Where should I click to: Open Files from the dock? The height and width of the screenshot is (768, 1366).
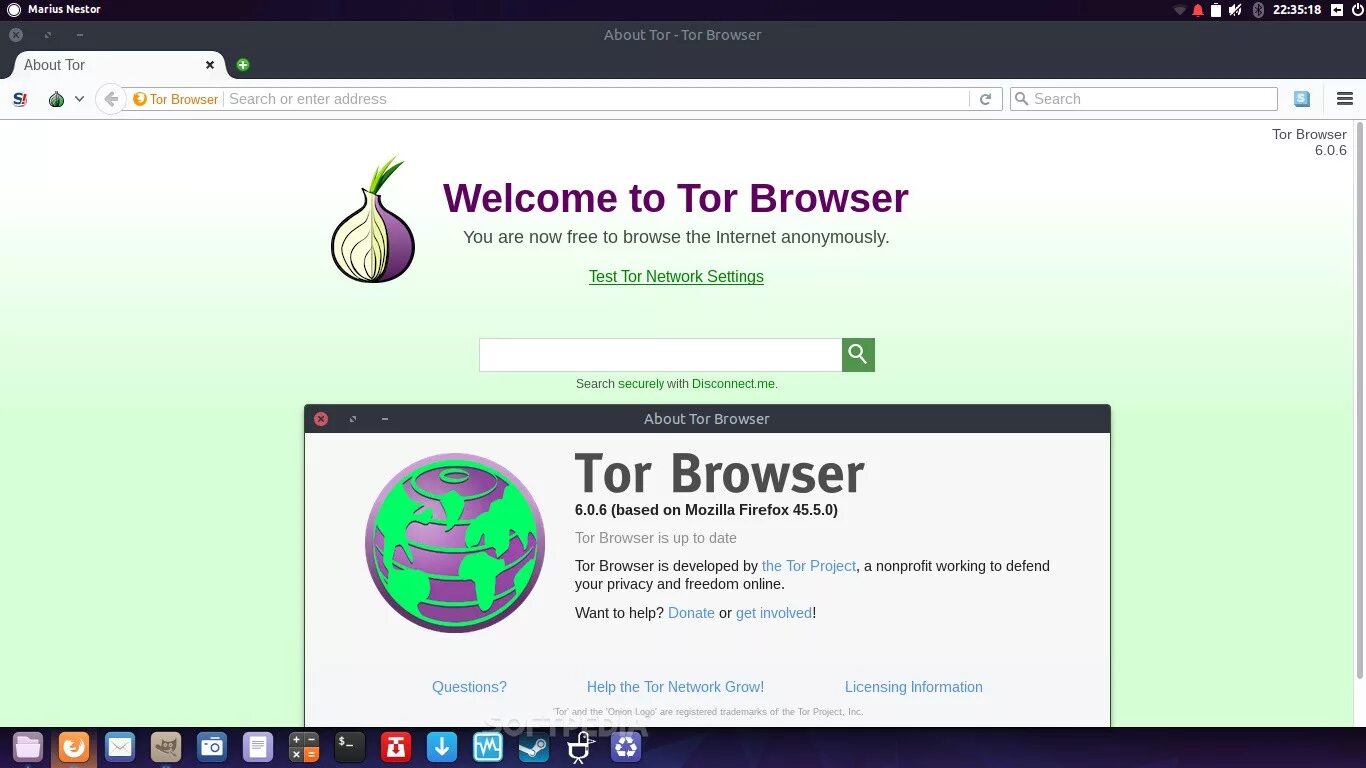click(28, 747)
